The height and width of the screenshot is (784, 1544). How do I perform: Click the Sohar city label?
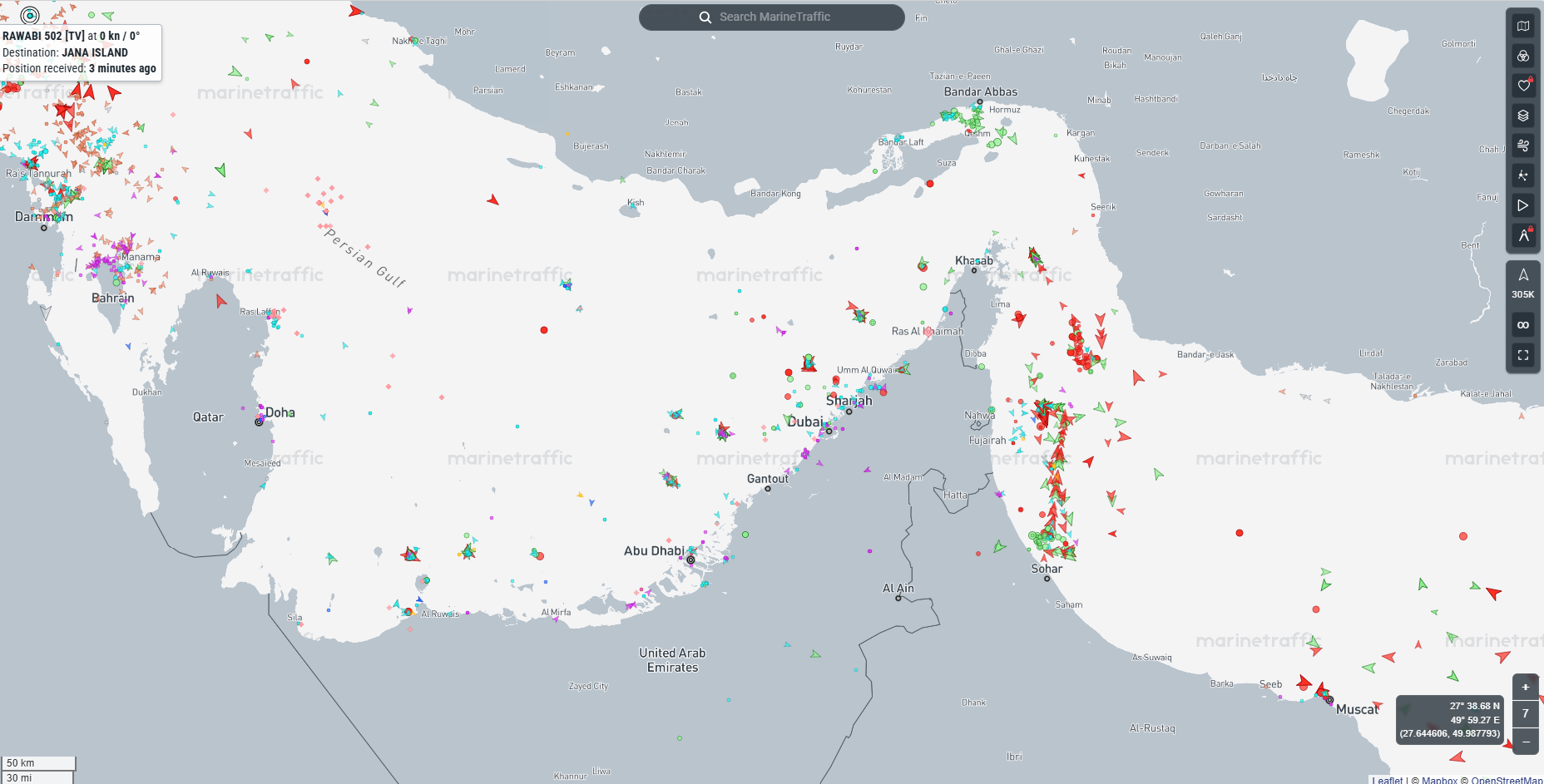[x=1047, y=569]
